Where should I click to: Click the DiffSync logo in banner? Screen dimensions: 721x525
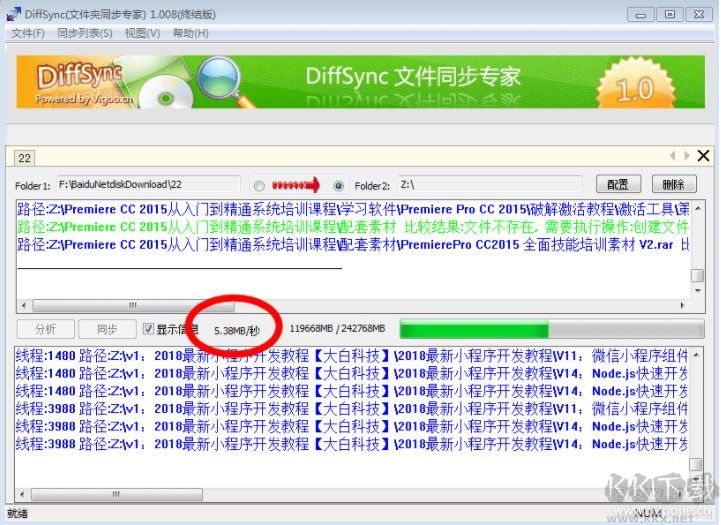80,76
